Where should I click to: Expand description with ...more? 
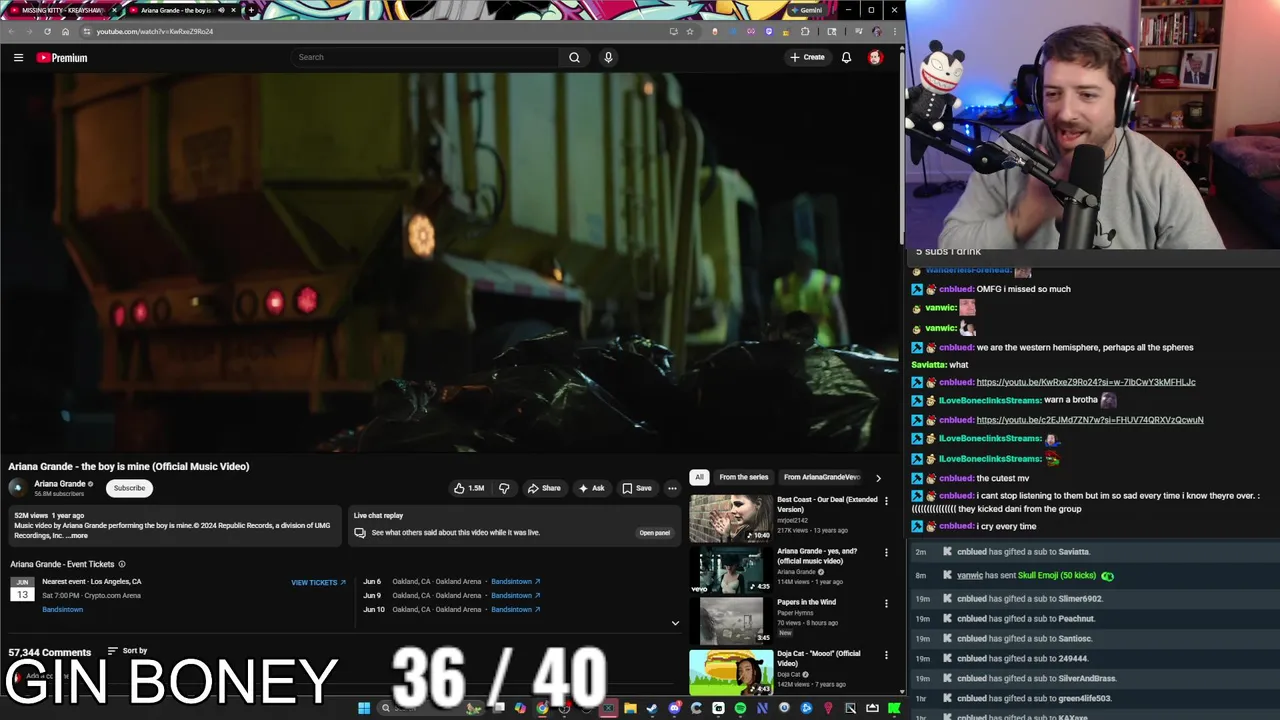click(x=76, y=535)
